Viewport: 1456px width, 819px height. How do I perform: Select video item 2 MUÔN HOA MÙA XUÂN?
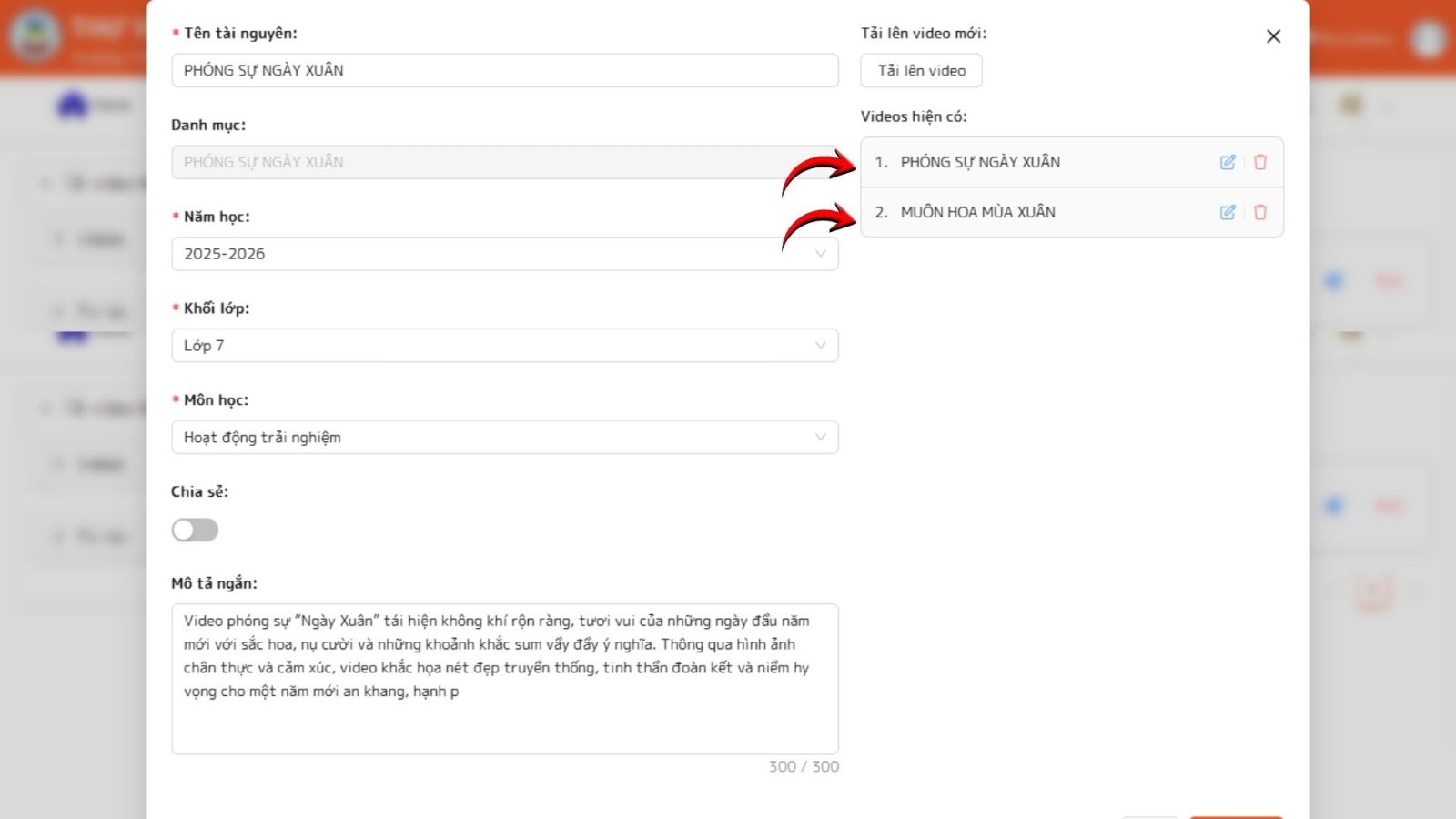pos(977,212)
